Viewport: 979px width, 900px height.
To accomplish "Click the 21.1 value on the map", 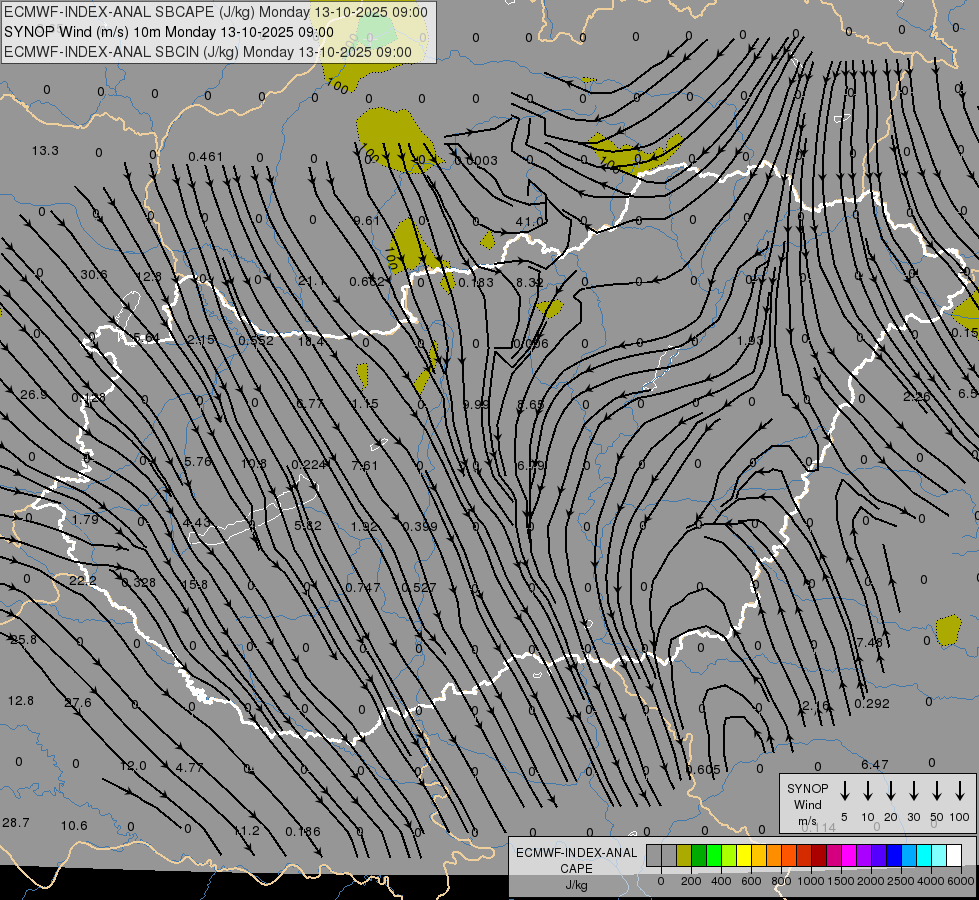I will point(311,281).
